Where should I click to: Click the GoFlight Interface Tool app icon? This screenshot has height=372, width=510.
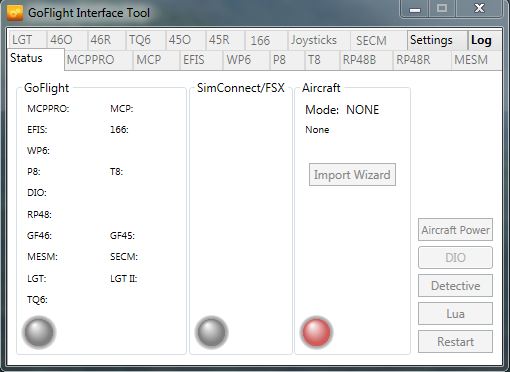[15, 13]
